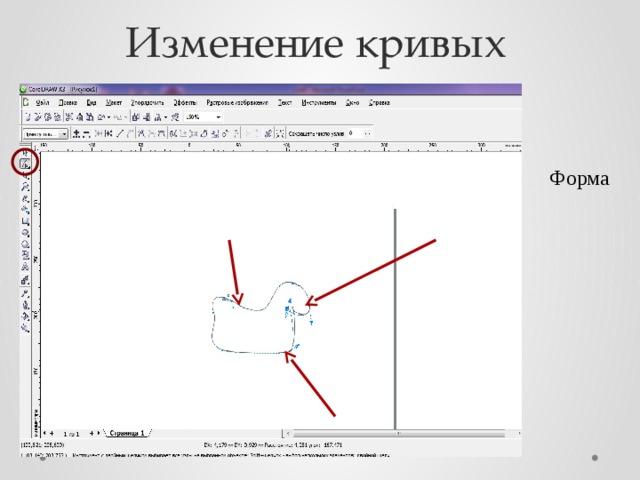Viewport: 640px width, 480px height.
Task: Open the Вид menu
Action: tap(91, 102)
